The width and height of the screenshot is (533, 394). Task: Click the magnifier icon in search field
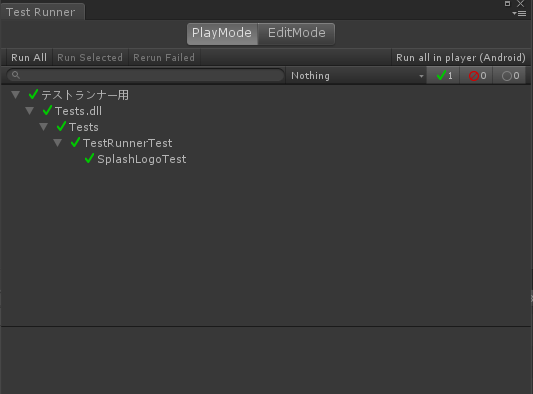[16, 75]
